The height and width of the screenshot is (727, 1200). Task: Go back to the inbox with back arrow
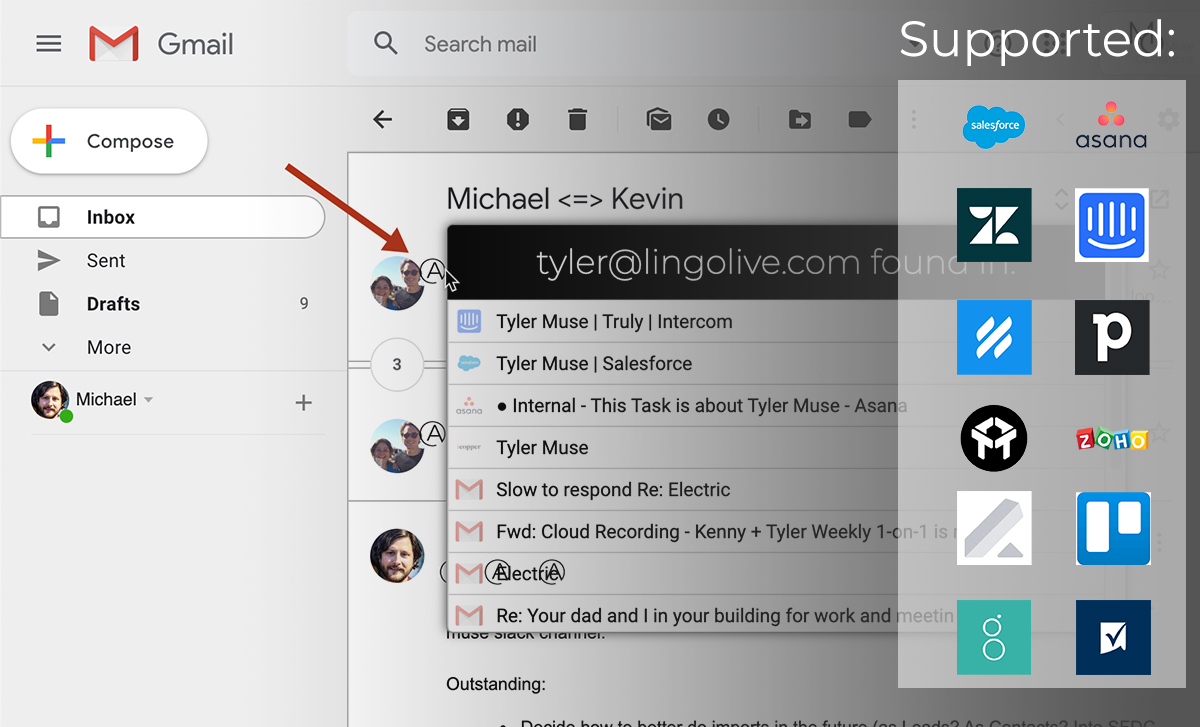tap(382, 120)
